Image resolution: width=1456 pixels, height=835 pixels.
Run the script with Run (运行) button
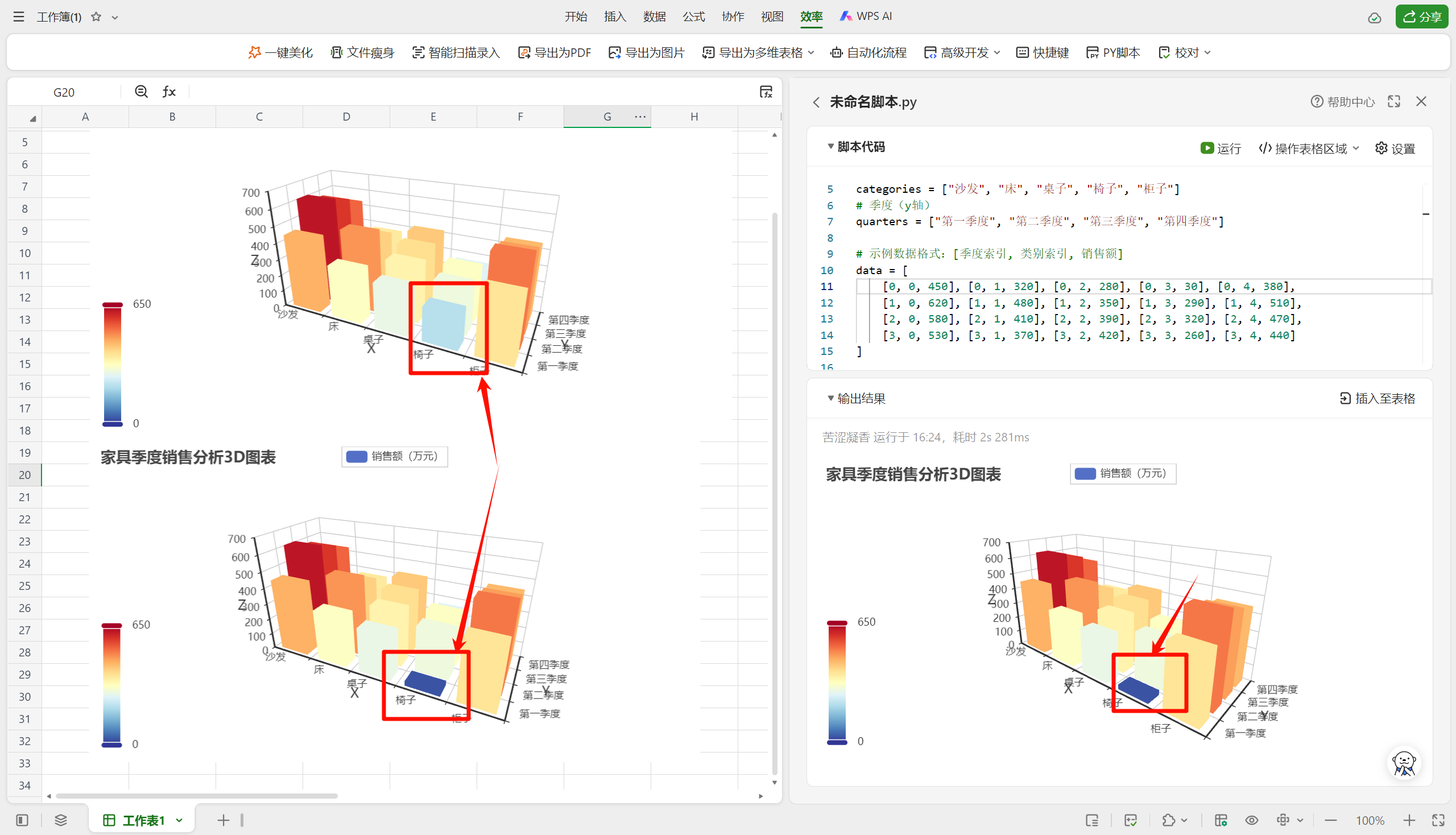1221,148
